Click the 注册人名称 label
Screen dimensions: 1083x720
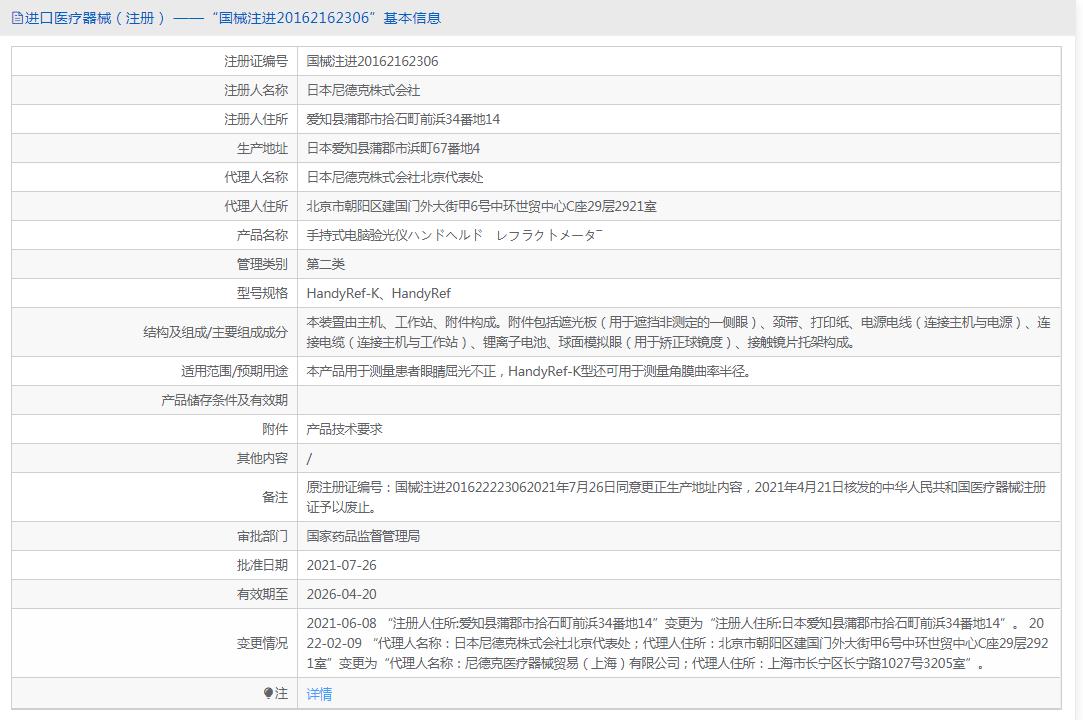point(256,91)
